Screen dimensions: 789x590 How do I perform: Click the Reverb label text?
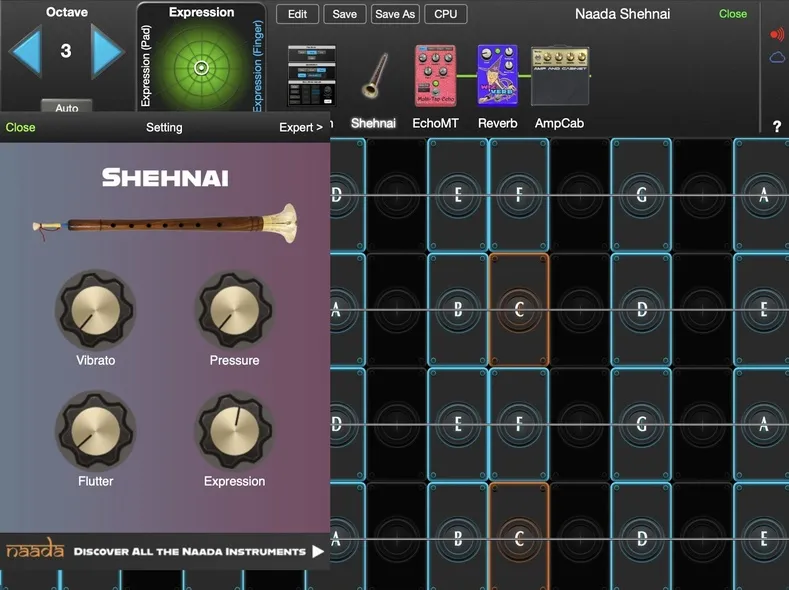(x=497, y=123)
